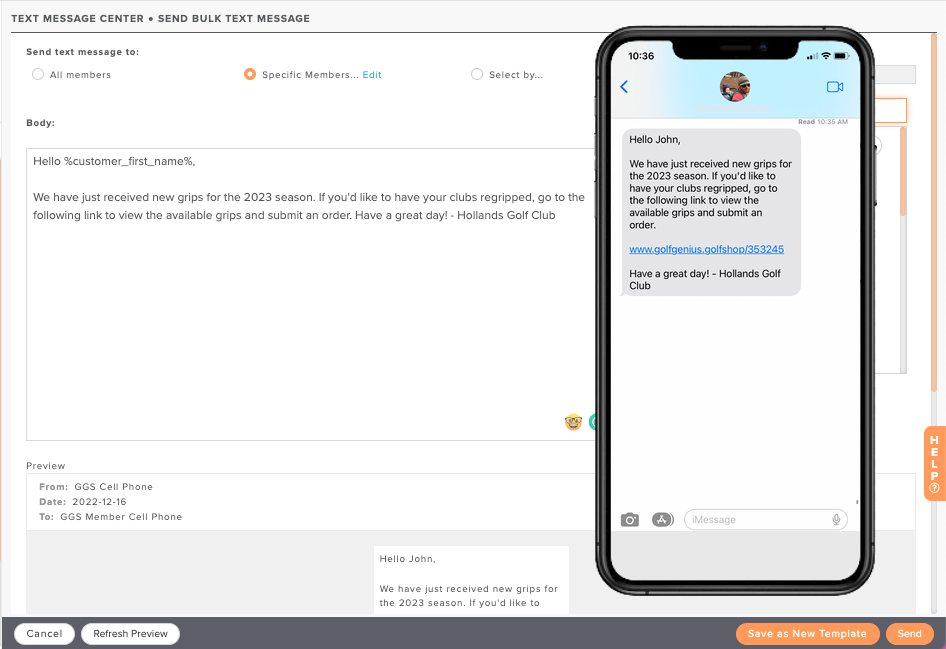Open the golfgenius golfshop link in message

point(706,249)
